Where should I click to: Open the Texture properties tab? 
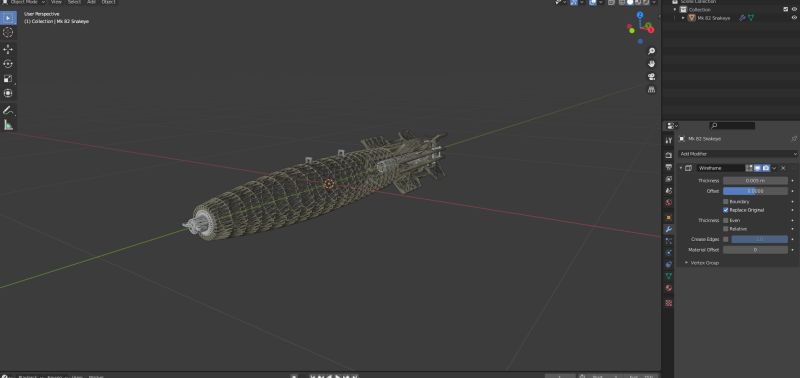pyautogui.click(x=668, y=303)
